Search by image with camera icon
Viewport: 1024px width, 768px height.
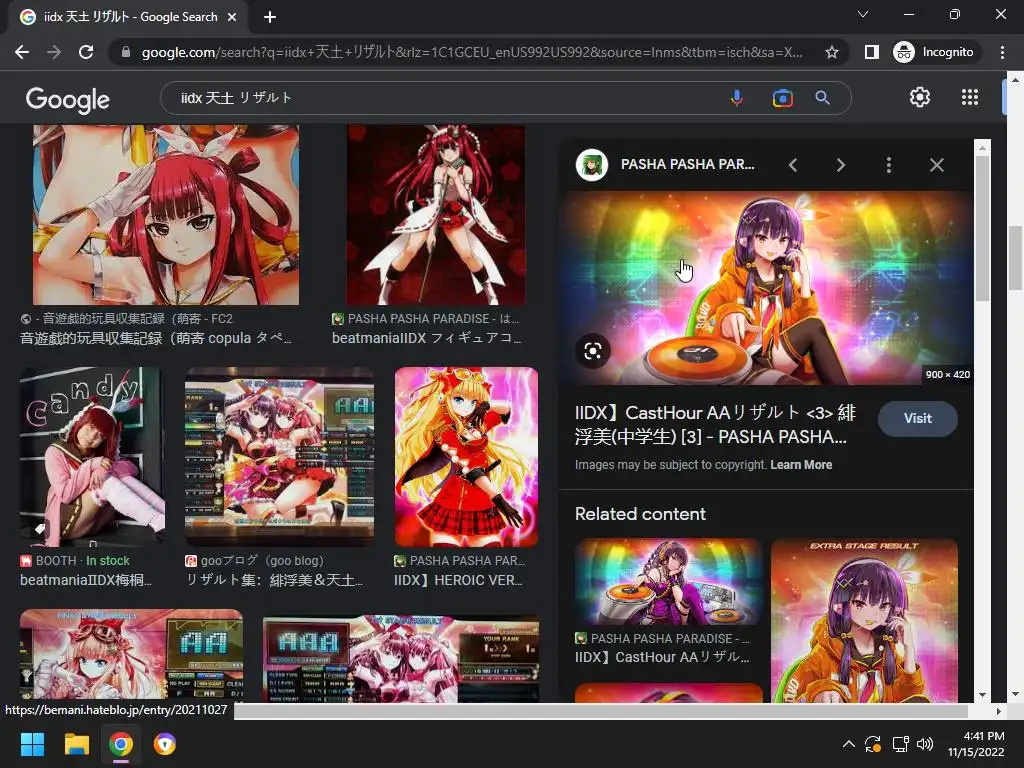782,98
